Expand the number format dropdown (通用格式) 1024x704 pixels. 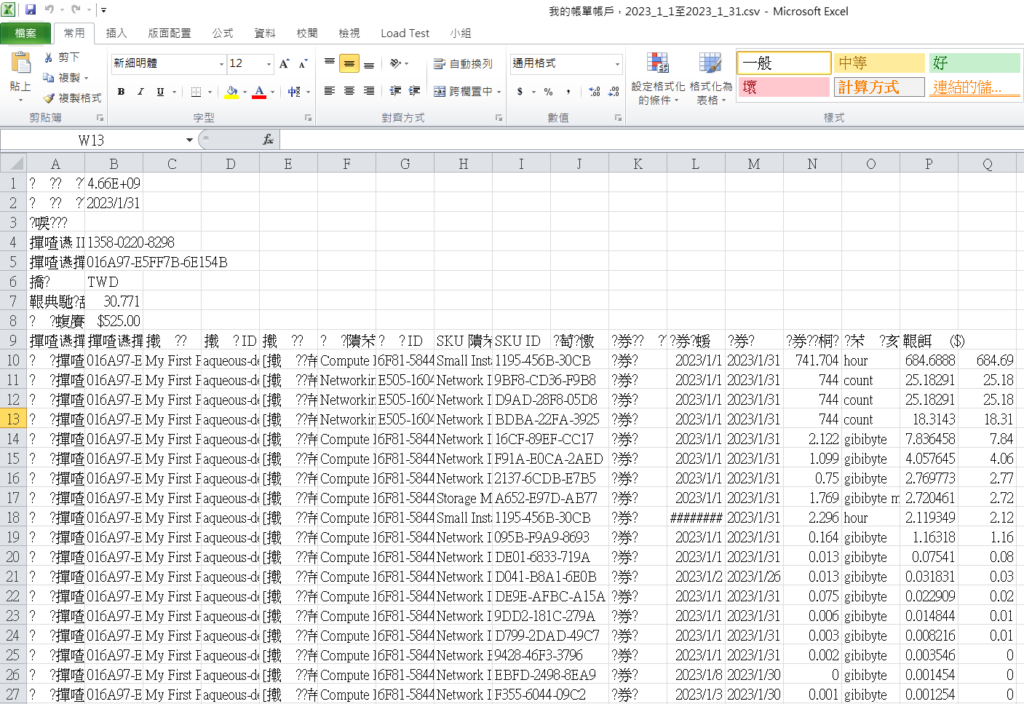point(615,64)
